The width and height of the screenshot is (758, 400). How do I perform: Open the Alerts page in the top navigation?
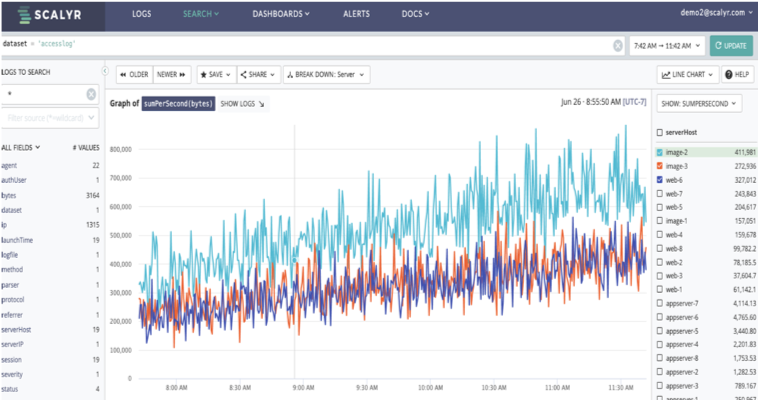click(356, 15)
